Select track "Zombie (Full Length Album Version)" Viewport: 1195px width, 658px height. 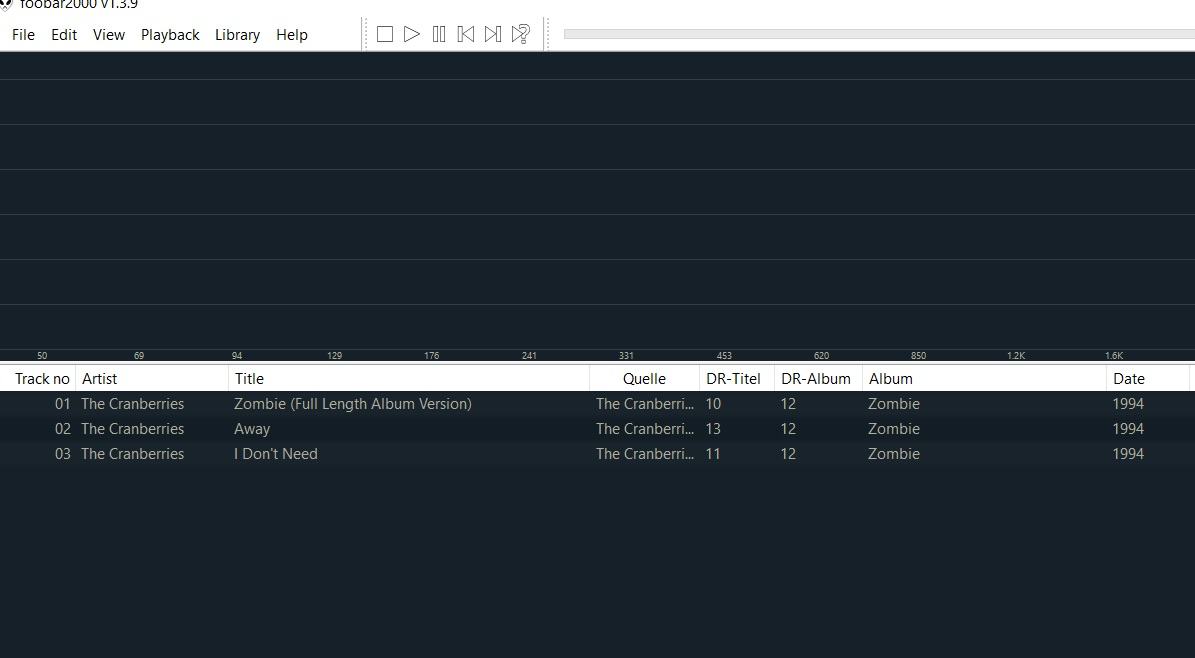[353, 404]
